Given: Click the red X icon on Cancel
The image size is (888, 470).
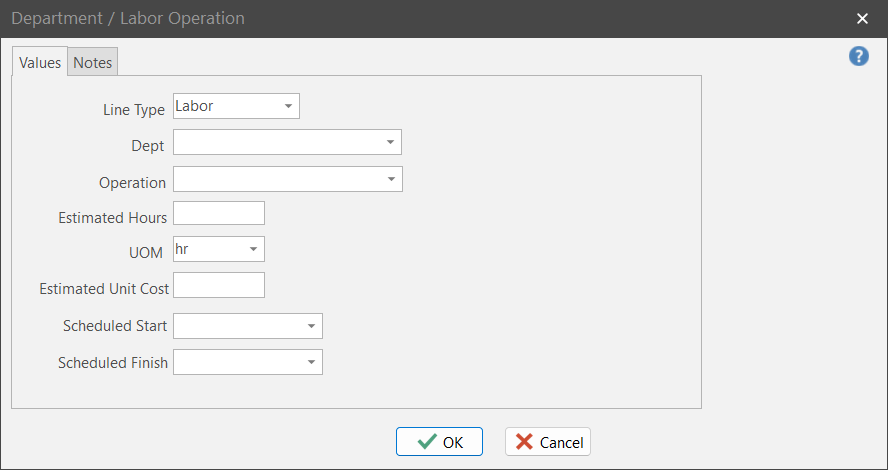Looking at the screenshot, I should click(x=524, y=442).
